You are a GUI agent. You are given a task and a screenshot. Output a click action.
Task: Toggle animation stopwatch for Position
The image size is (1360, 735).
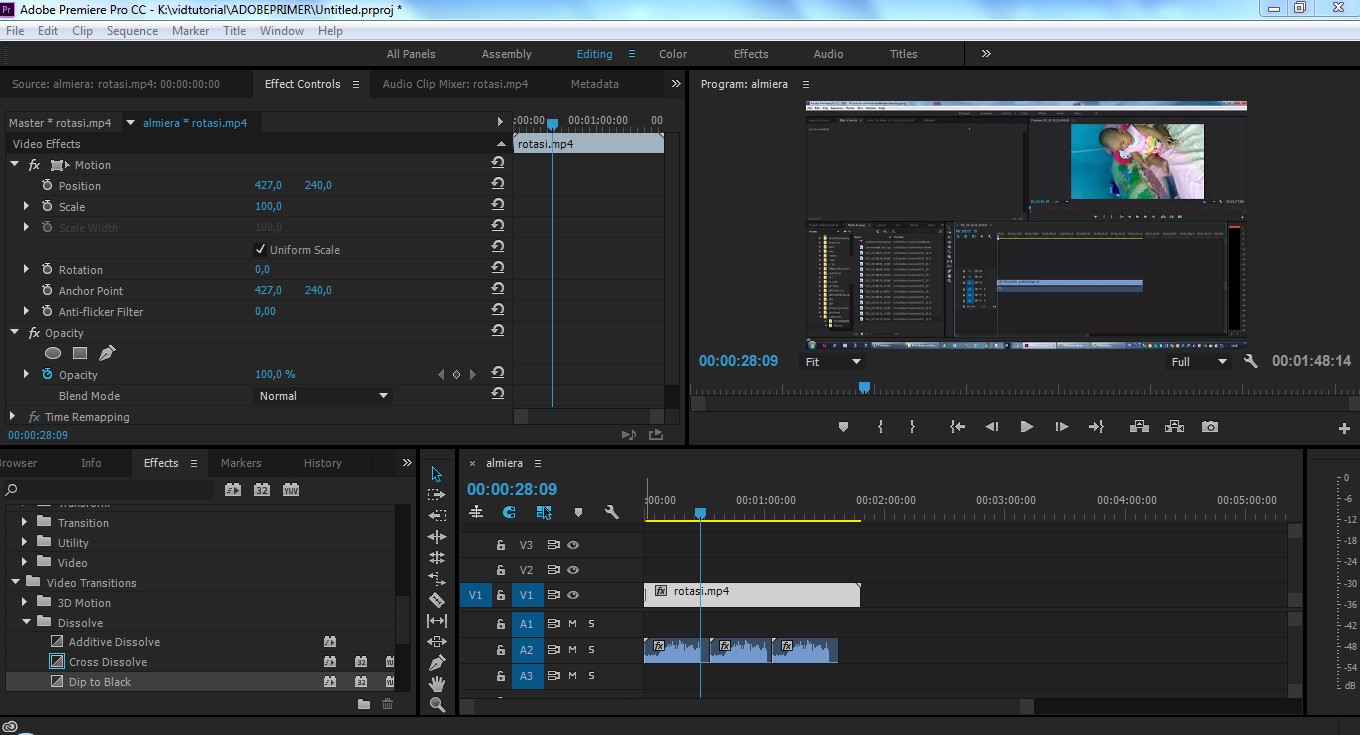coord(47,185)
